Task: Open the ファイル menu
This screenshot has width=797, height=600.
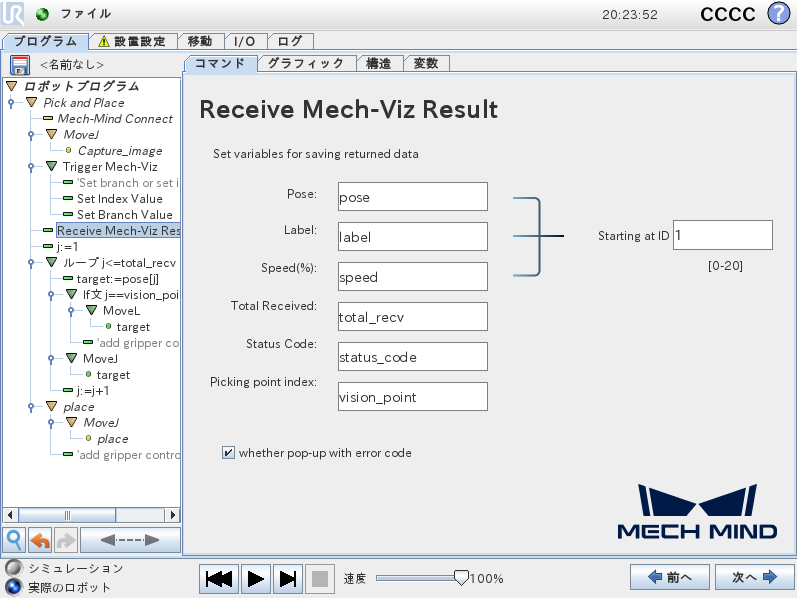Action: [85, 14]
